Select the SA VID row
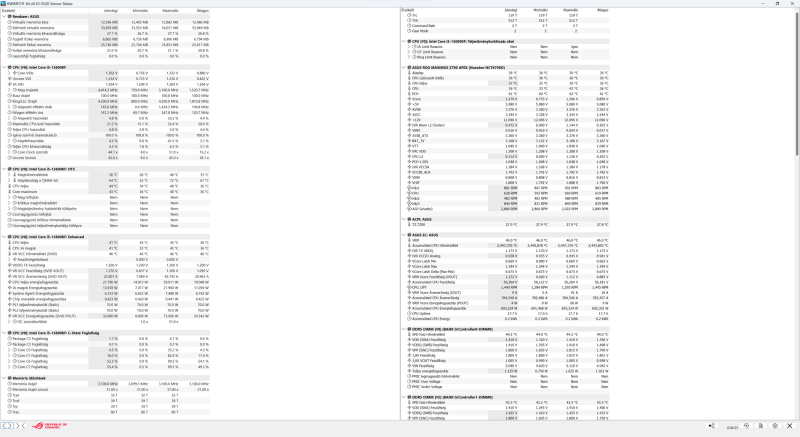Screen dimensions: 800x437 click(x=106, y=84)
